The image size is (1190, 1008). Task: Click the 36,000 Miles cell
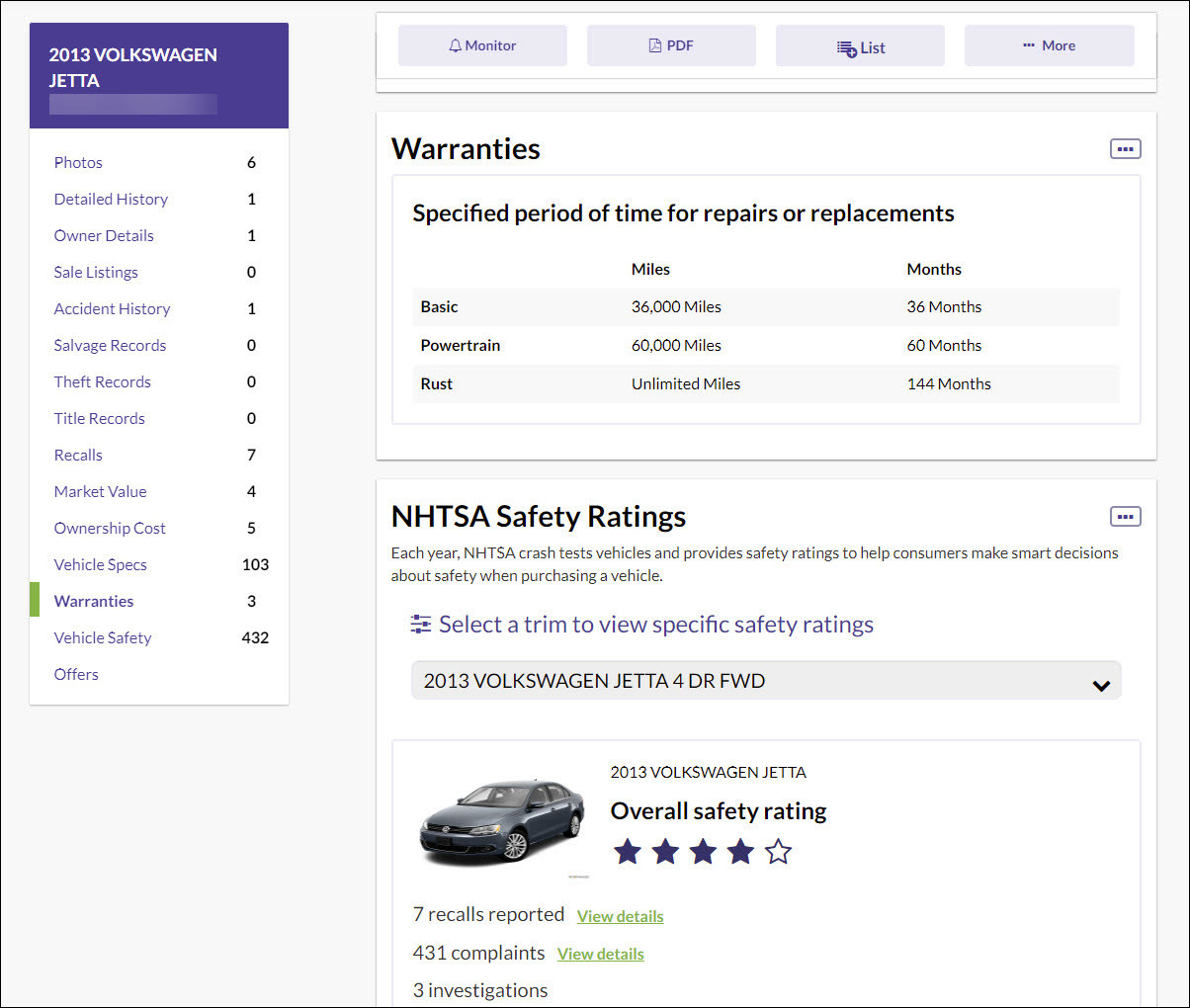pos(676,306)
